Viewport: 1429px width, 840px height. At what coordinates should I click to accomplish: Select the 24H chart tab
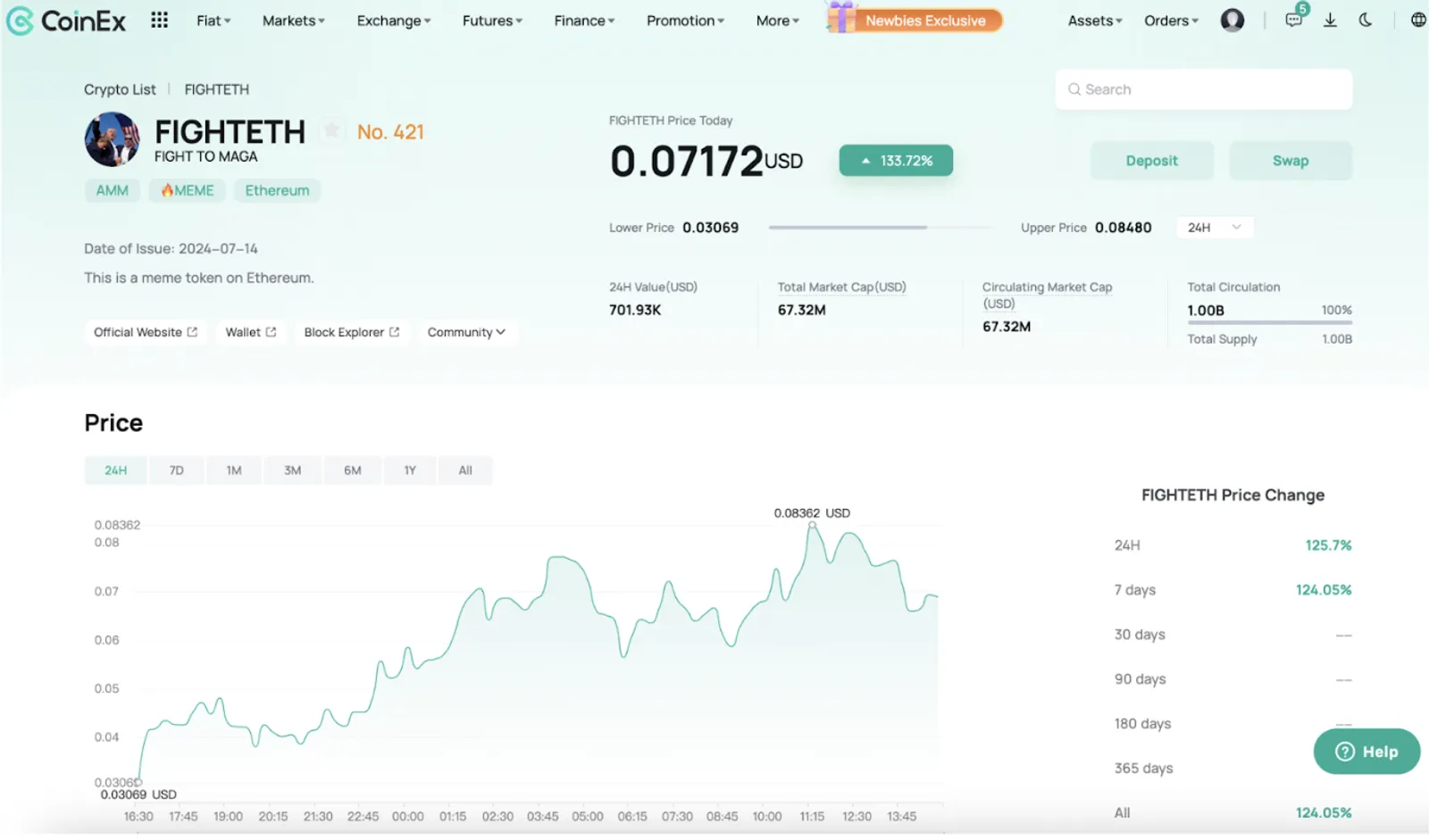(x=115, y=470)
